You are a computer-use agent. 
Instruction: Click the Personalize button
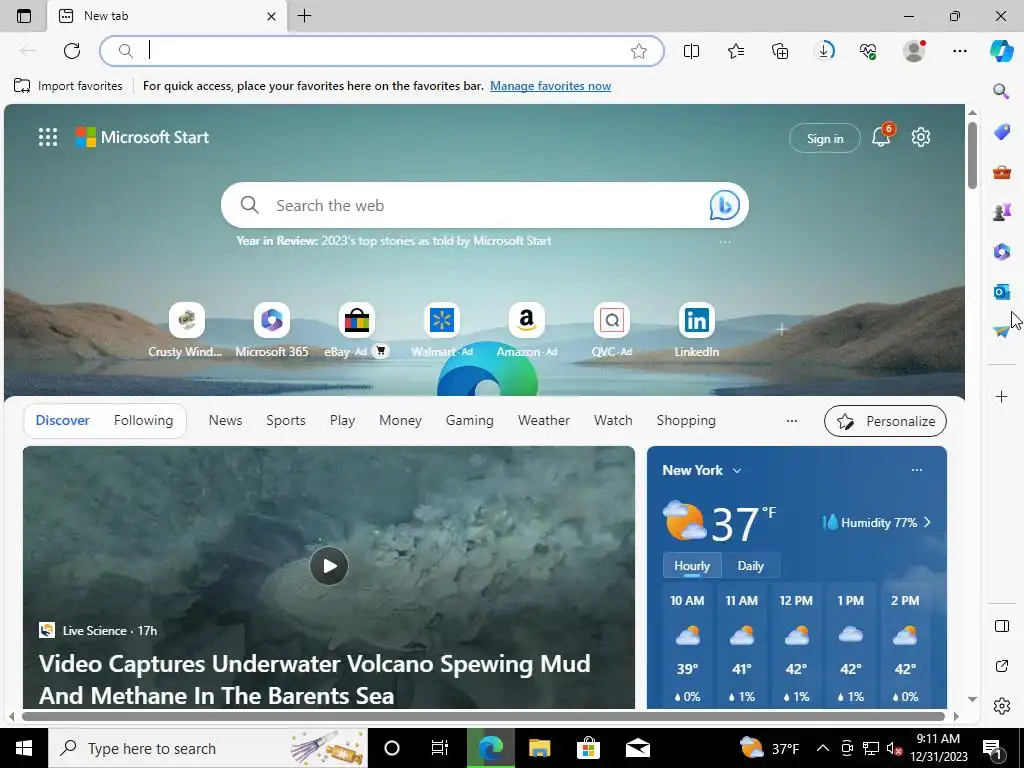coord(885,421)
